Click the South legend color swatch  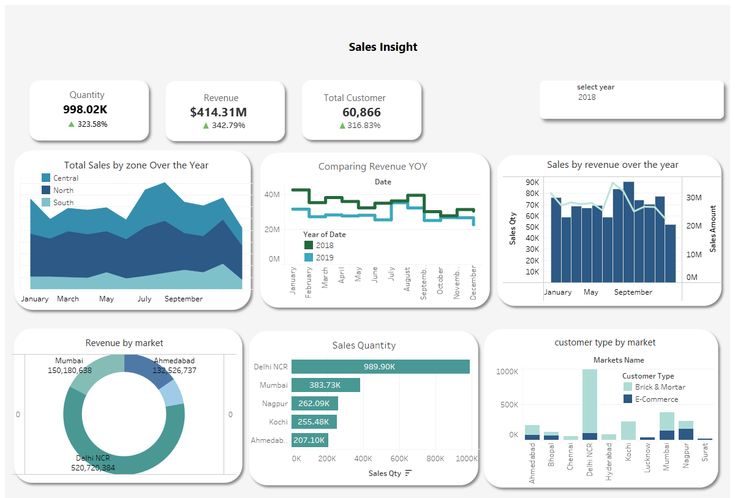pos(46,202)
